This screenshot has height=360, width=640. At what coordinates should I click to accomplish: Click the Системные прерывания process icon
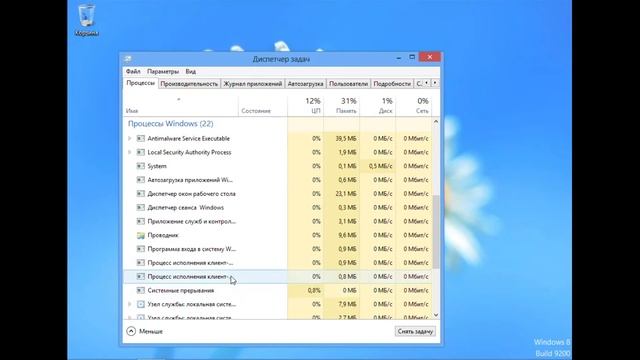pos(140,290)
